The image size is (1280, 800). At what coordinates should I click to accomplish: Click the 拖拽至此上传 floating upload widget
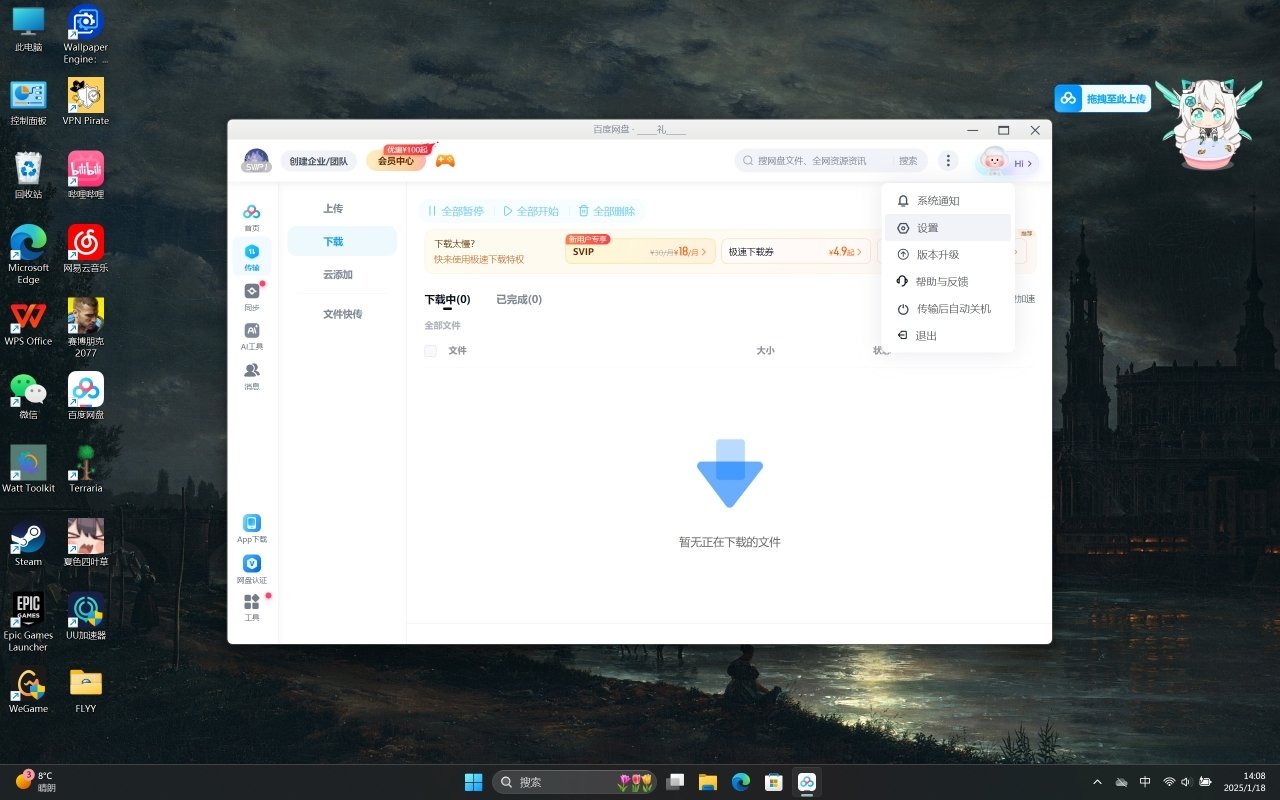1103,98
